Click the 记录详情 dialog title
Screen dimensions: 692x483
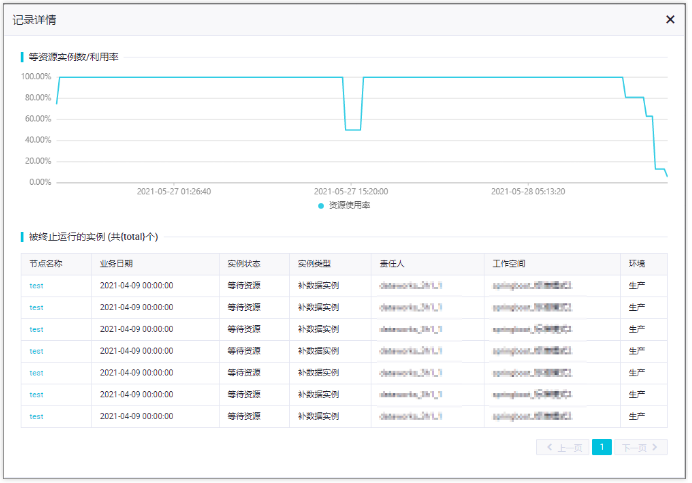pos(34,20)
